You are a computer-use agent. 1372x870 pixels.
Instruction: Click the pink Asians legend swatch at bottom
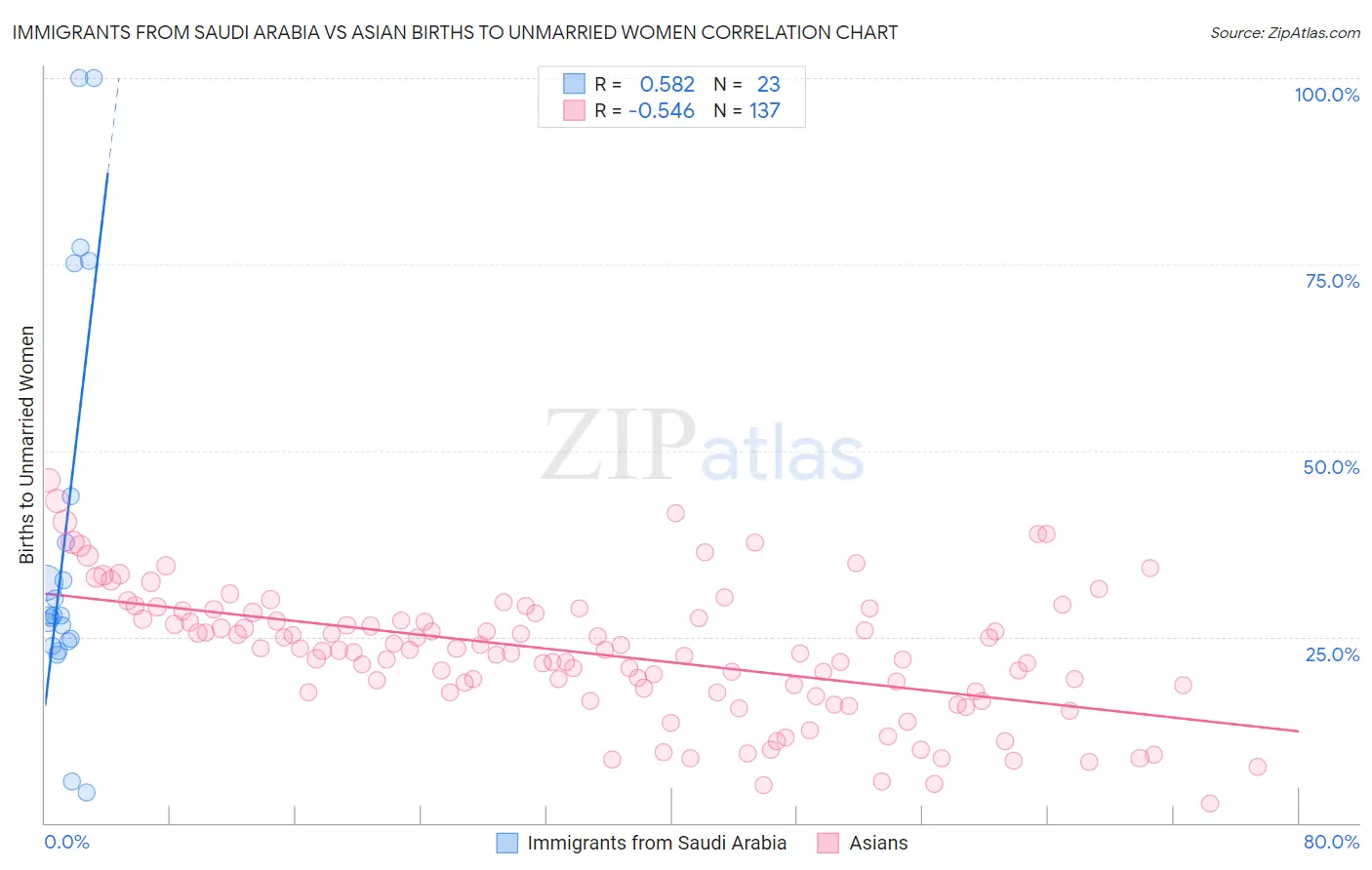[x=828, y=843]
